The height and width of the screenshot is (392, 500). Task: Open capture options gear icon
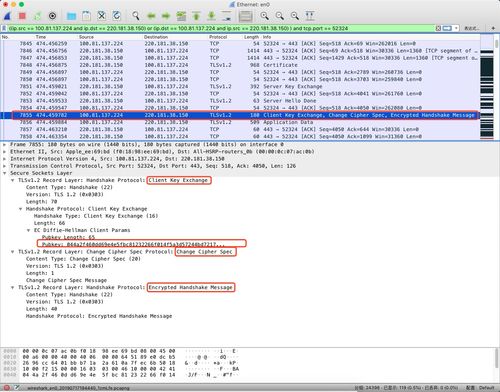pos(52,16)
